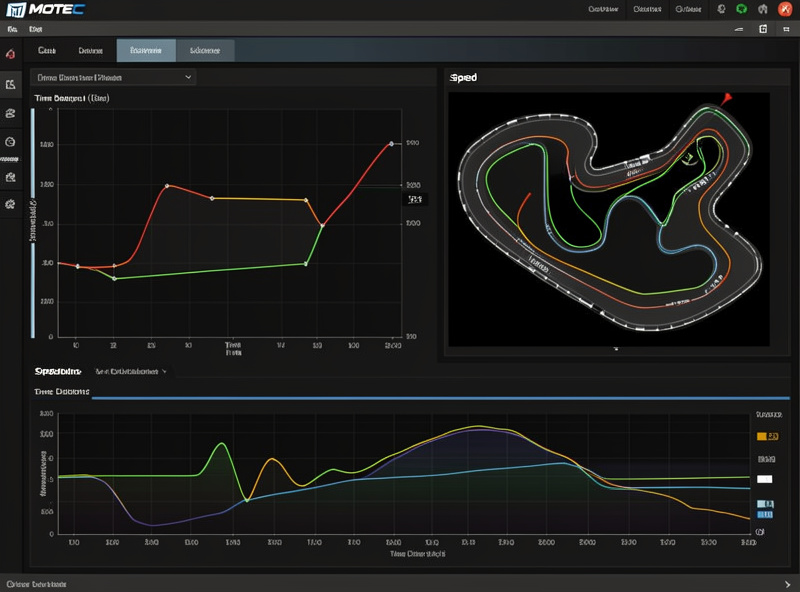Click the white legend swatch of the lower chart
Screen dimensions: 800x592
click(x=764, y=479)
